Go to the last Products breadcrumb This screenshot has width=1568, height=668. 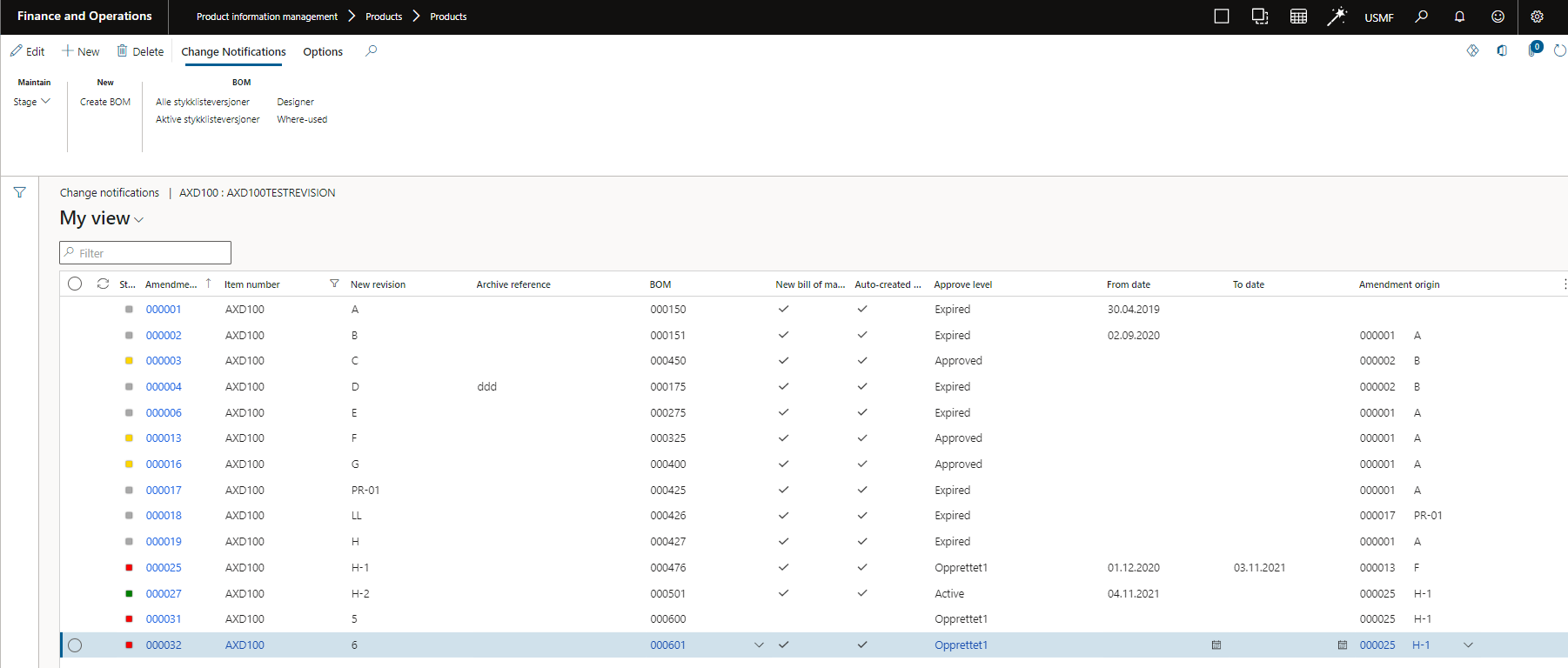click(x=448, y=17)
